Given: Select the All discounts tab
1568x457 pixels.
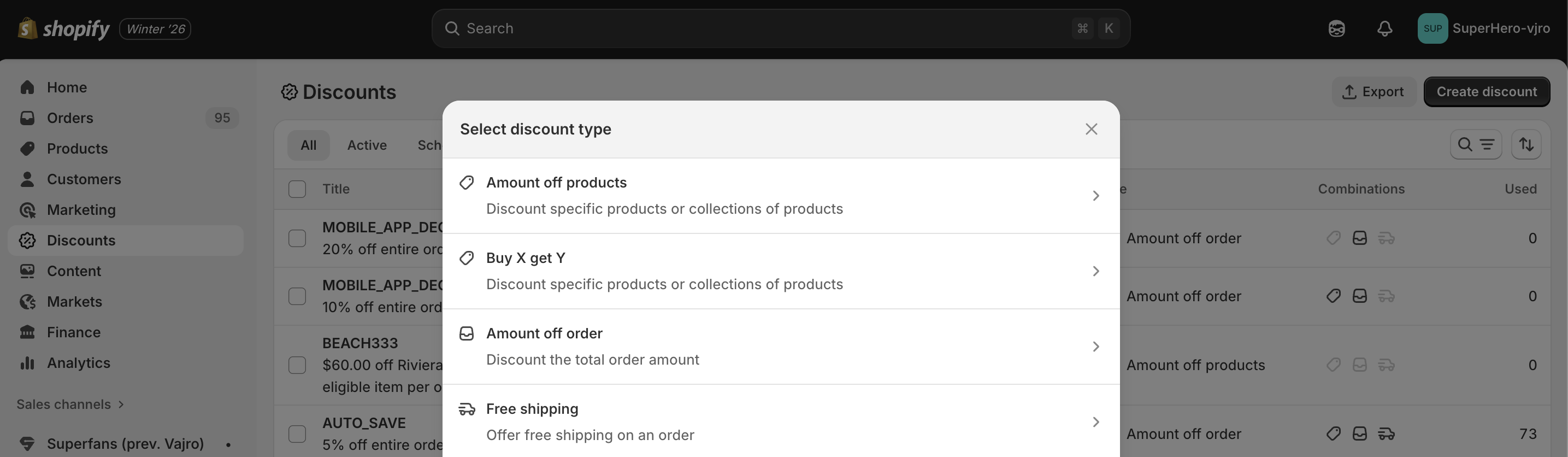Looking at the screenshot, I should point(309,145).
